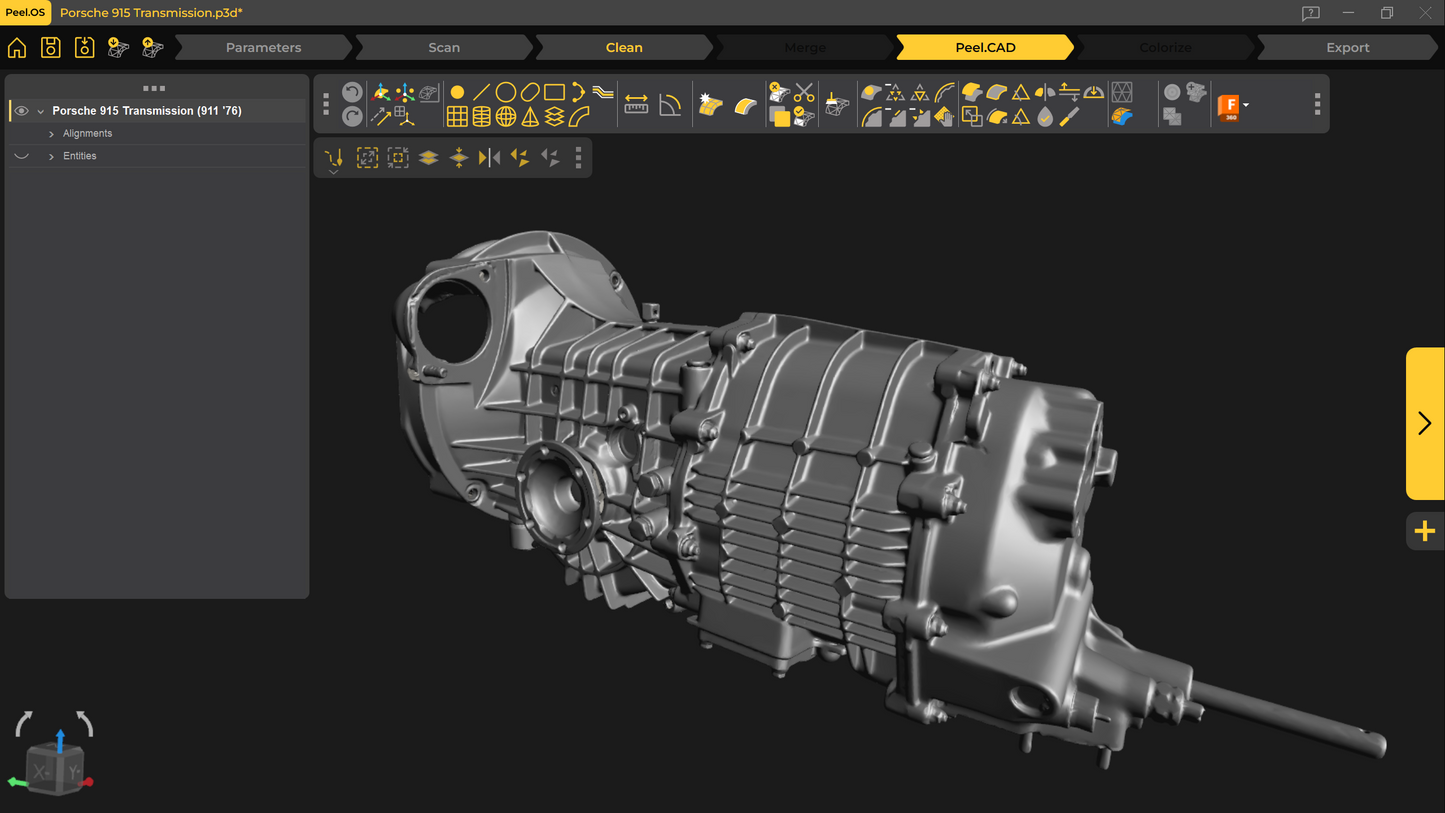1445x813 pixels.
Task: Switch to the Export tab
Action: point(1347,48)
